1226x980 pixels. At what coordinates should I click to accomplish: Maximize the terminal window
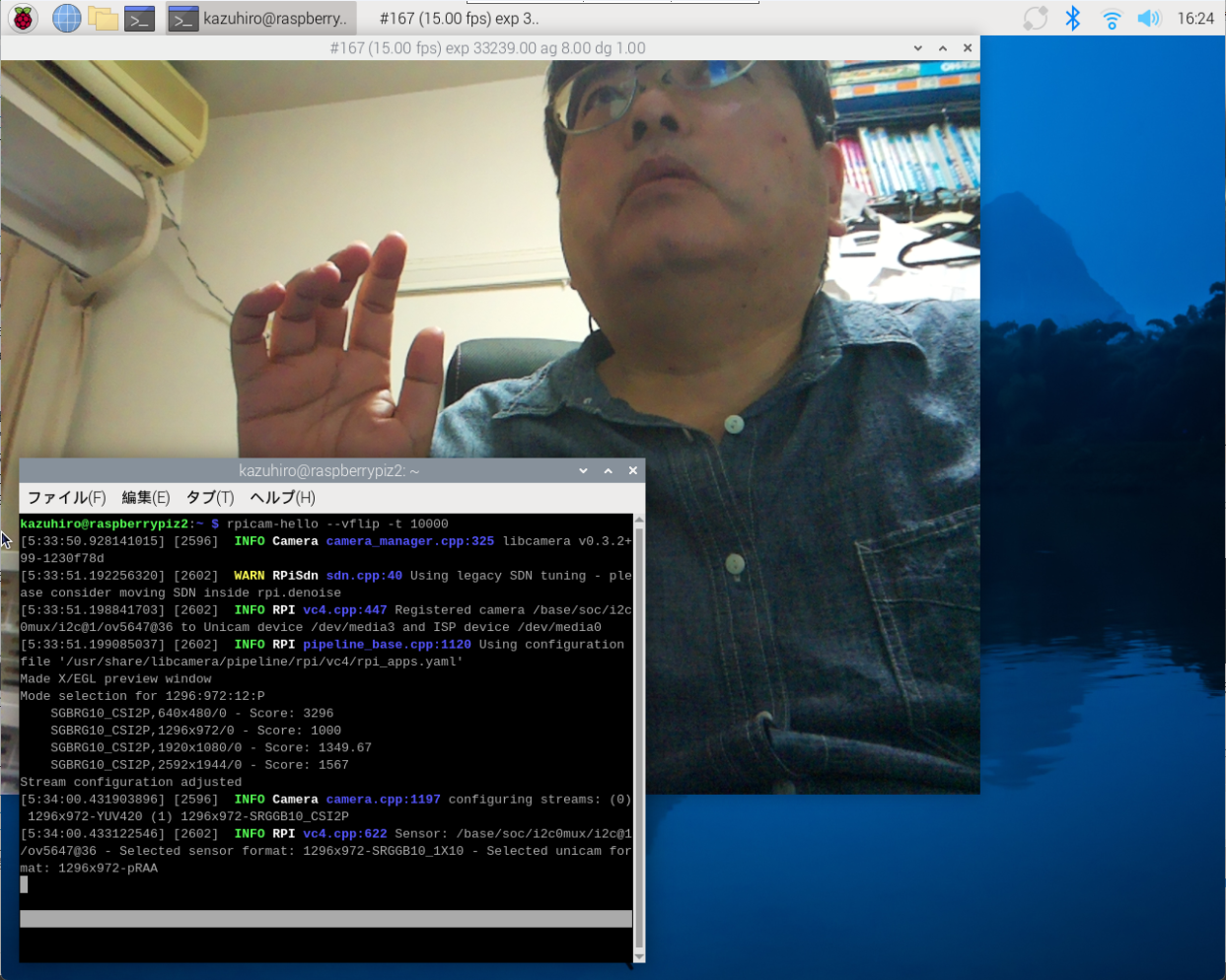609,471
